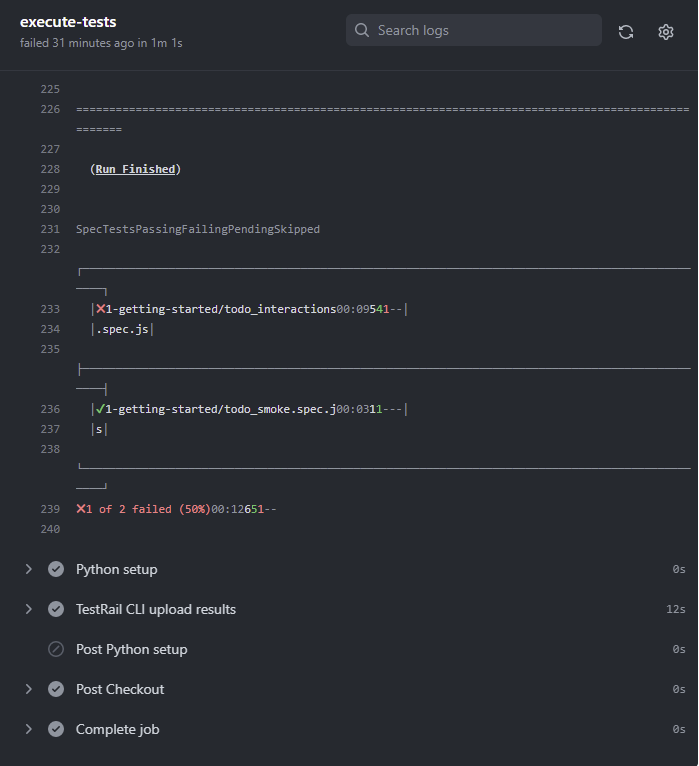The height and width of the screenshot is (766, 699).
Task: Click the skipped icon for Post Python setup
Action: pyautogui.click(x=56, y=649)
